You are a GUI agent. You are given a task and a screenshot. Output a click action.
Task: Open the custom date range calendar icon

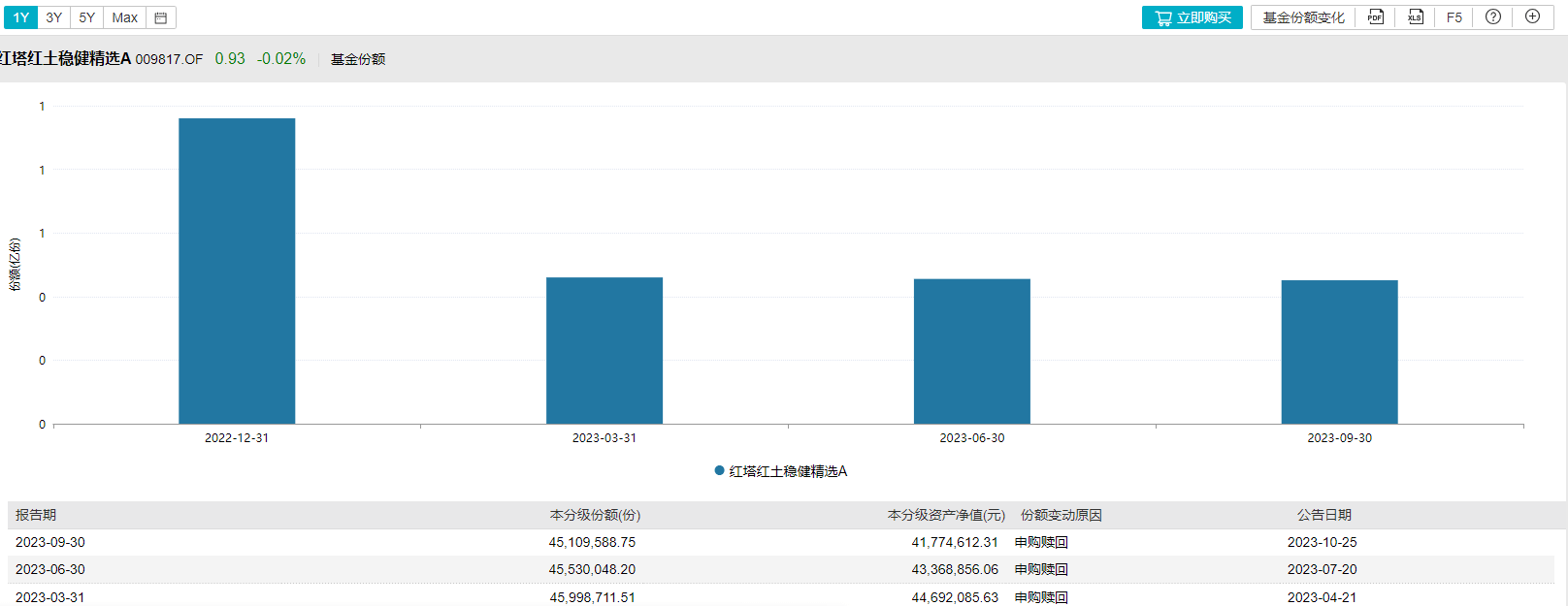tap(161, 17)
